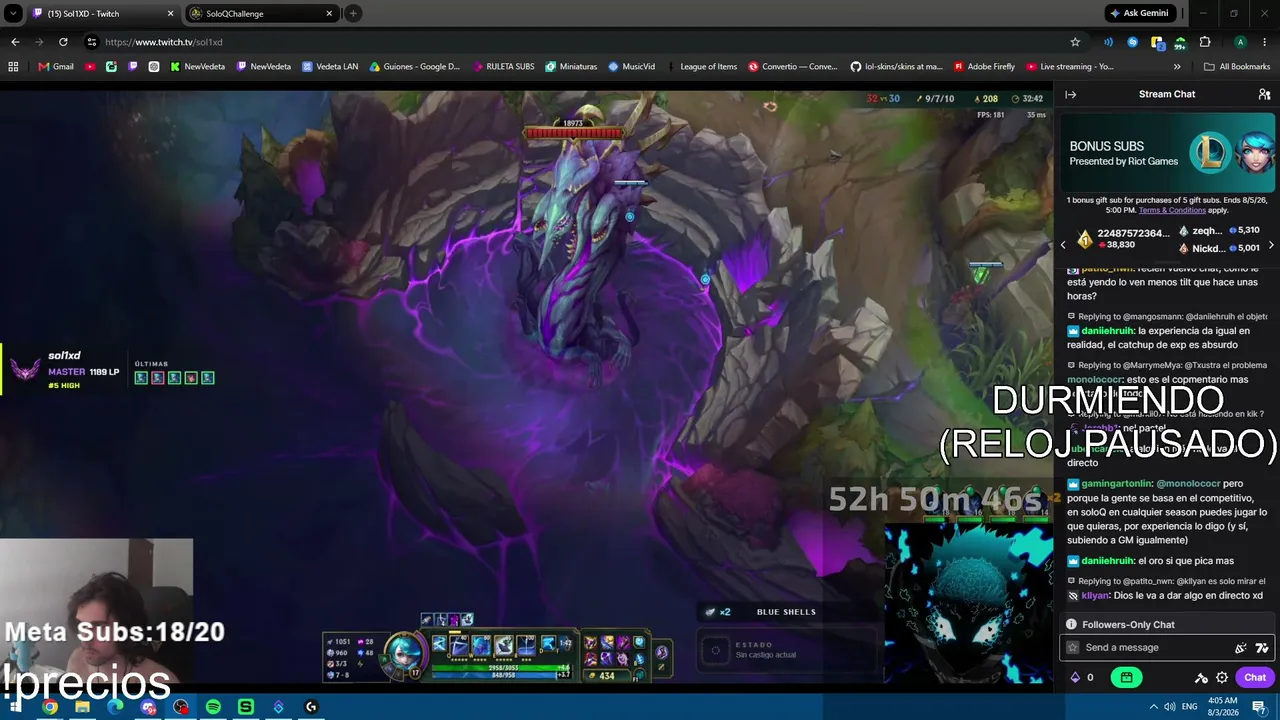Open the YouTube bookmark icon
The image size is (1280, 720).
coord(90,67)
